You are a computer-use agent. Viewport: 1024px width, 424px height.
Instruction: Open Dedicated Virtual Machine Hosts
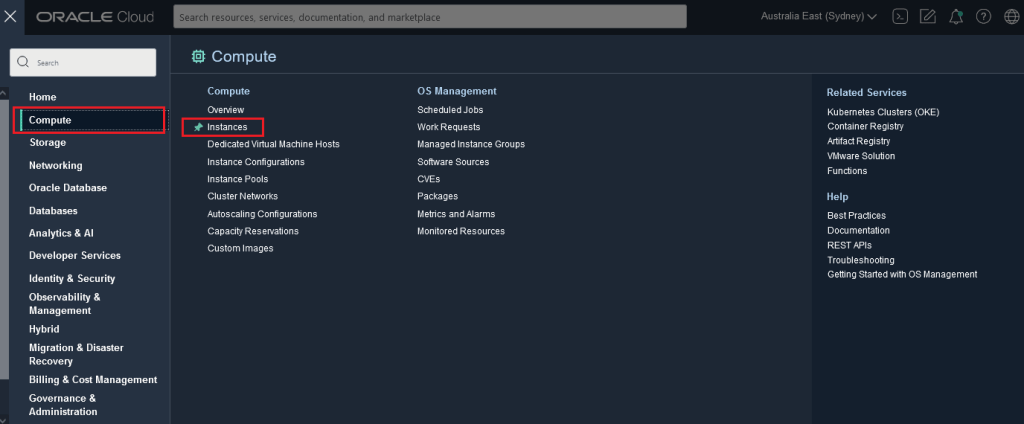[x=273, y=144]
